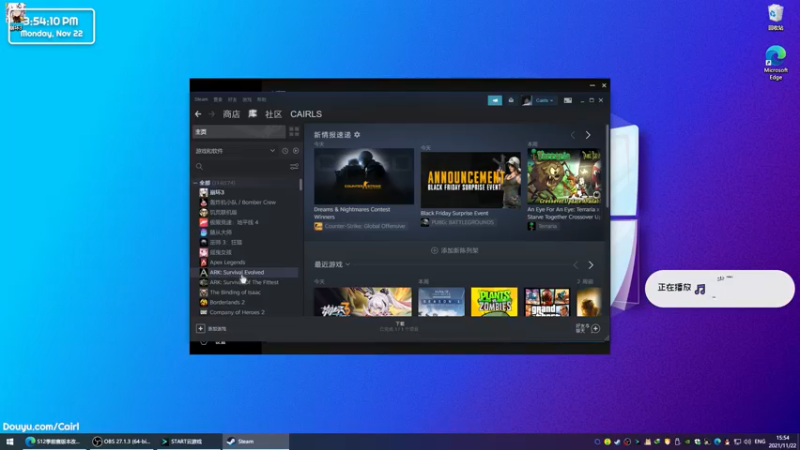Switch to START云游戏 taskbar item
This screenshot has width=800, height=450.
187,442
